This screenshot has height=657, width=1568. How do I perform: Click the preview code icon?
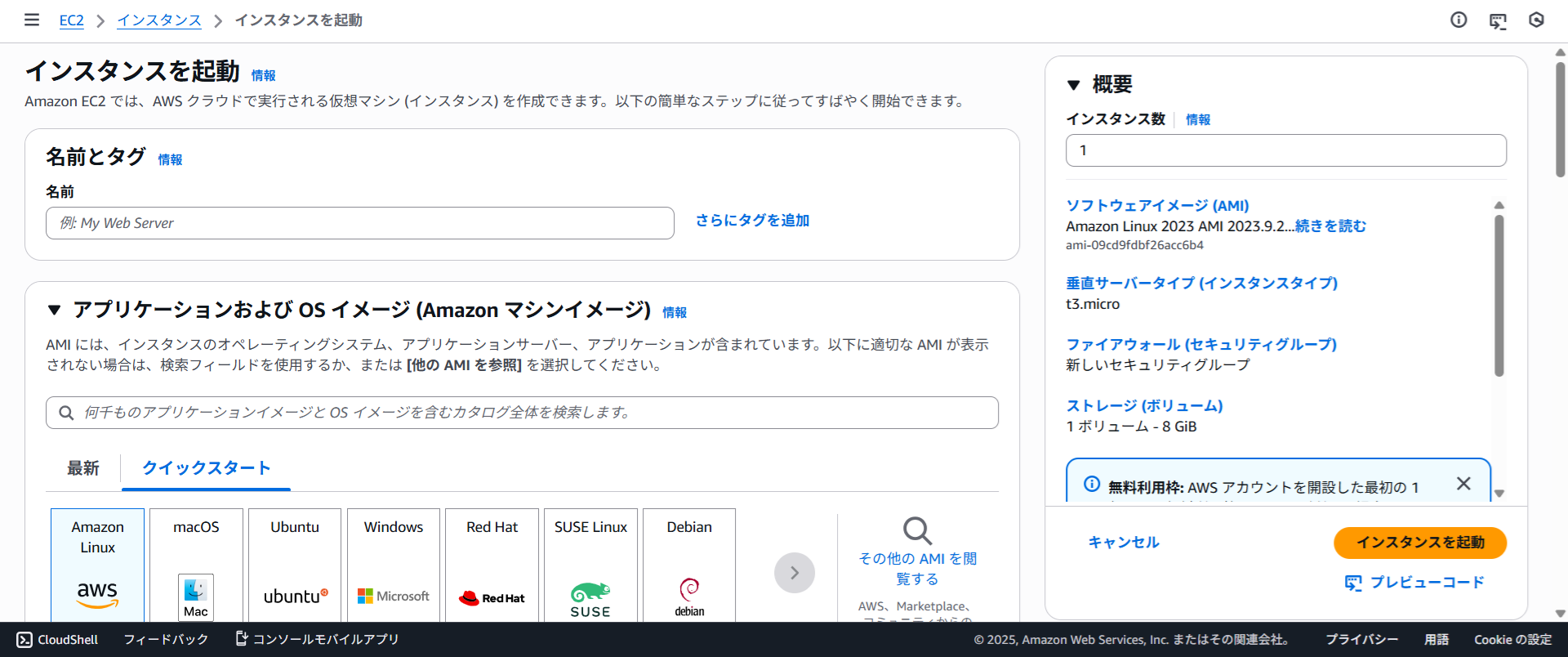[x=1352, y=583]
